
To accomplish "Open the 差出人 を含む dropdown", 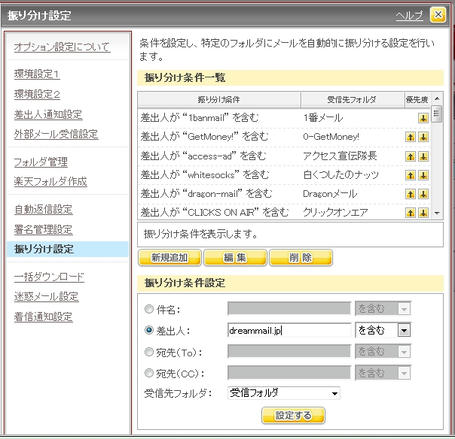I will click(x=383, y=330).
